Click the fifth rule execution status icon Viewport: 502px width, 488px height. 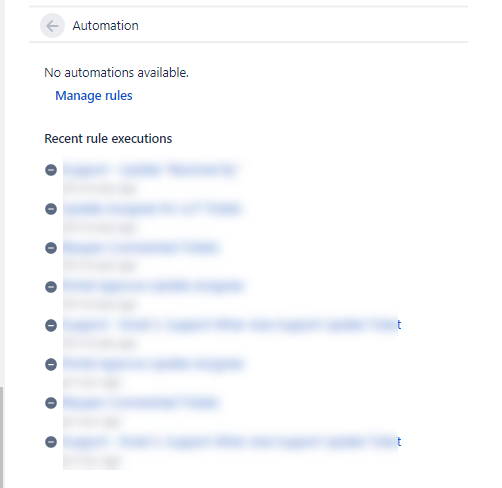[x=51, y=325]
